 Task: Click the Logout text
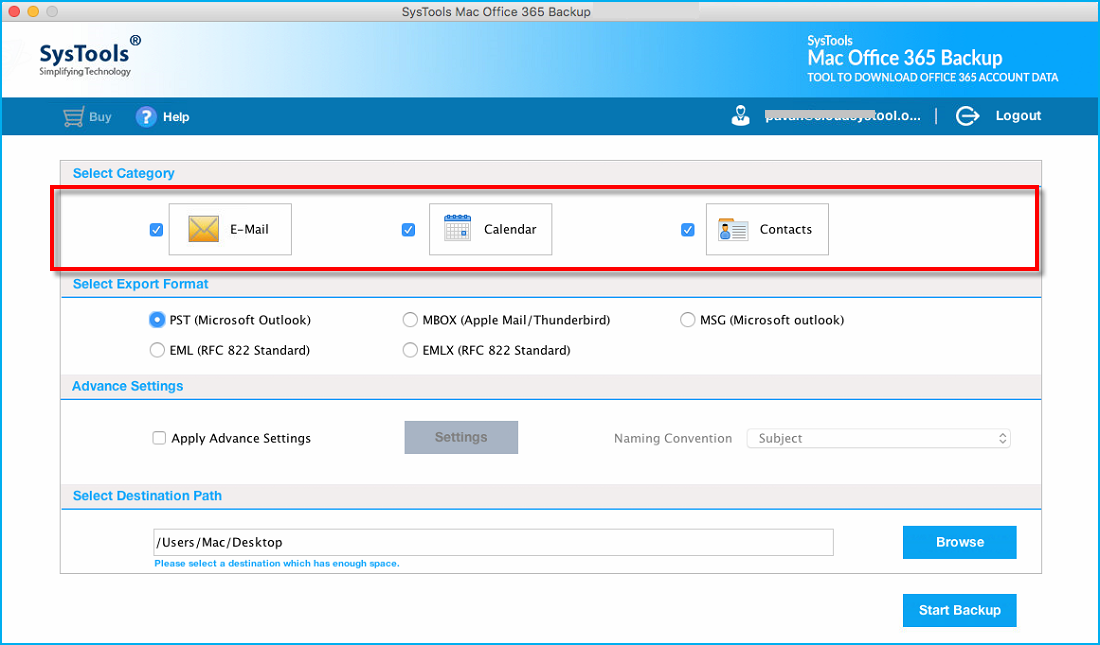click(x=1018, y=116)
